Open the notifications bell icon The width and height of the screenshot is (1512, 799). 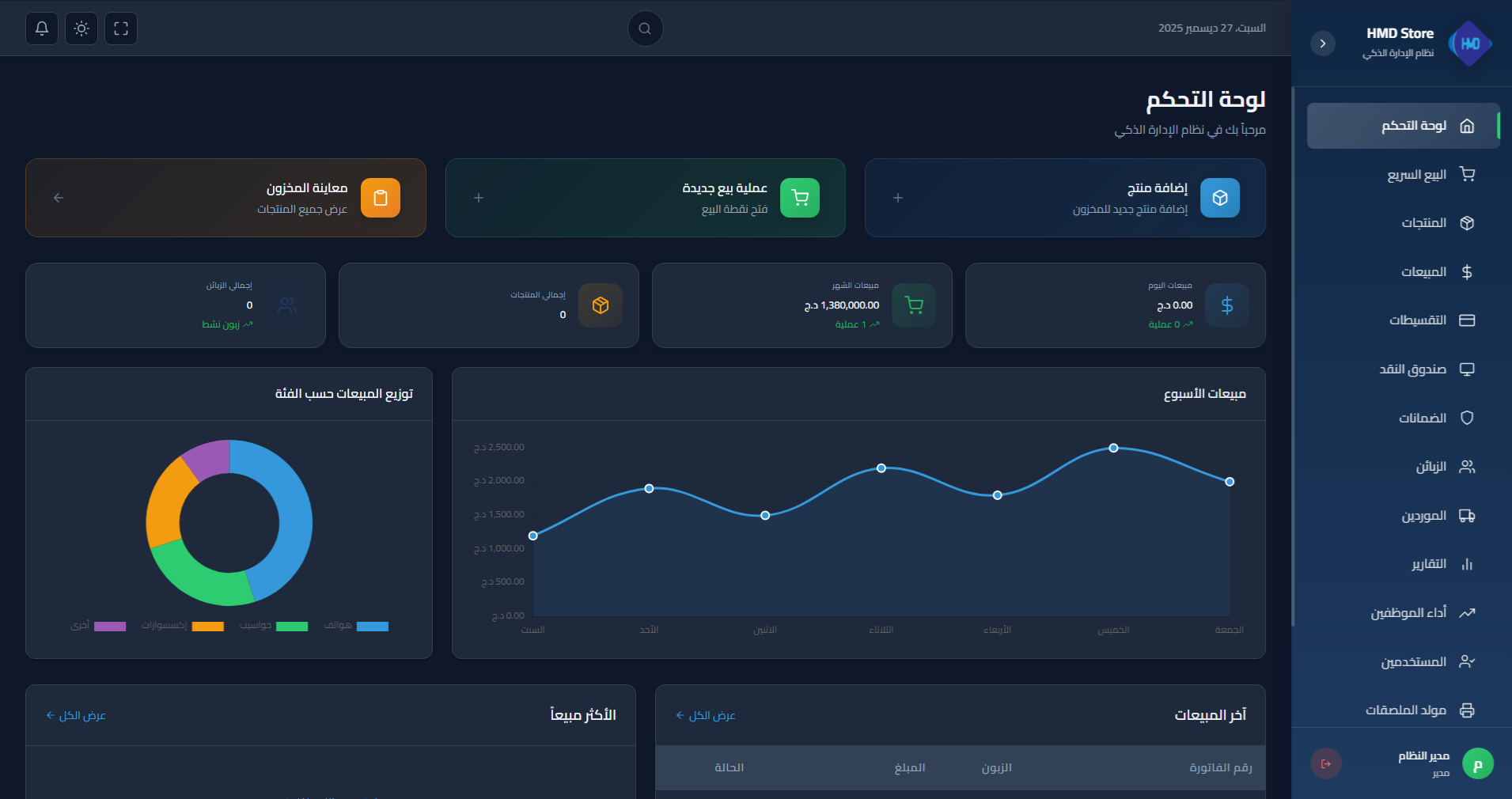pos(42,28)
